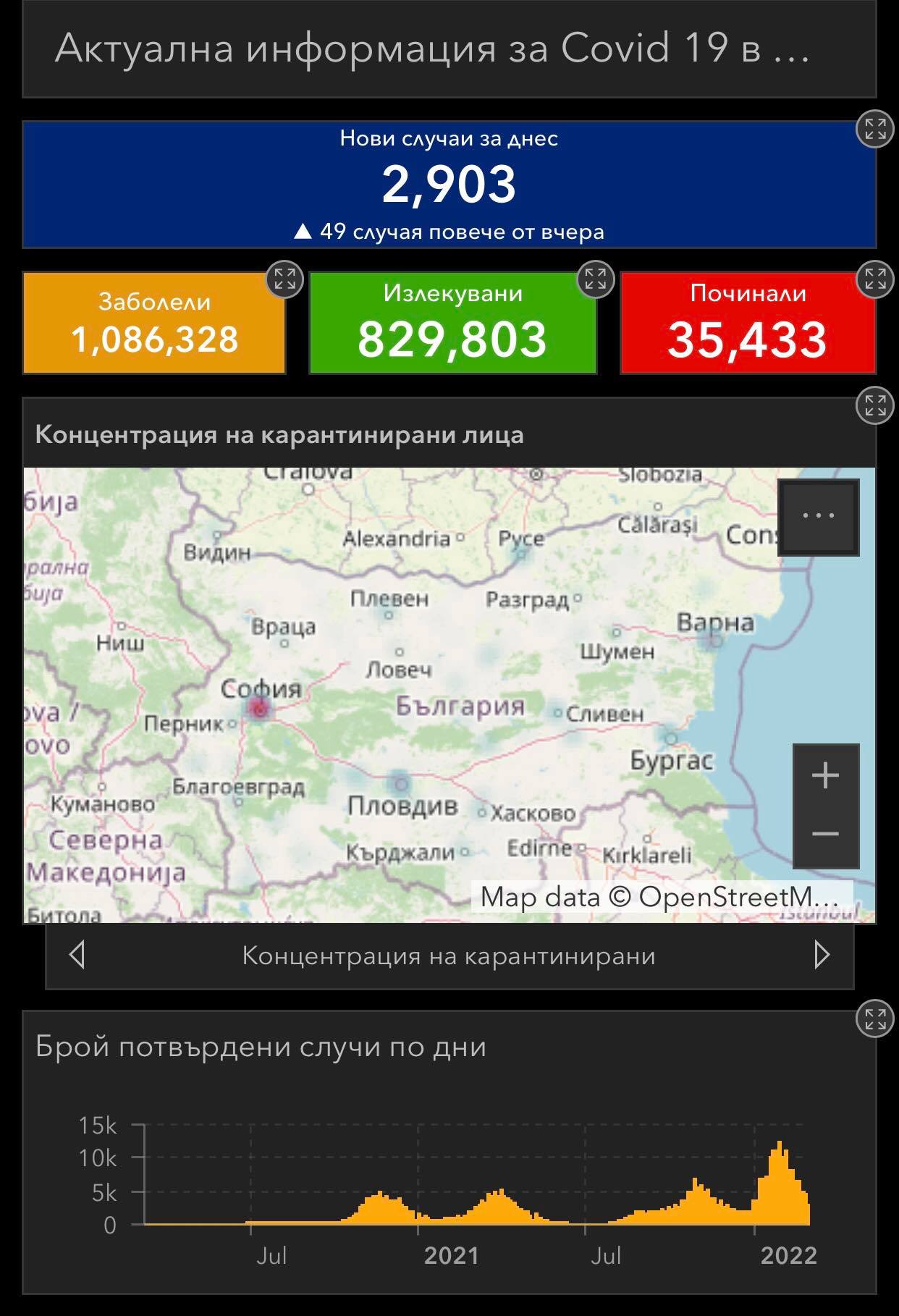899x1316 pixels.
Task: Click the 35,433 deaths count
Action: coord(747,339)
